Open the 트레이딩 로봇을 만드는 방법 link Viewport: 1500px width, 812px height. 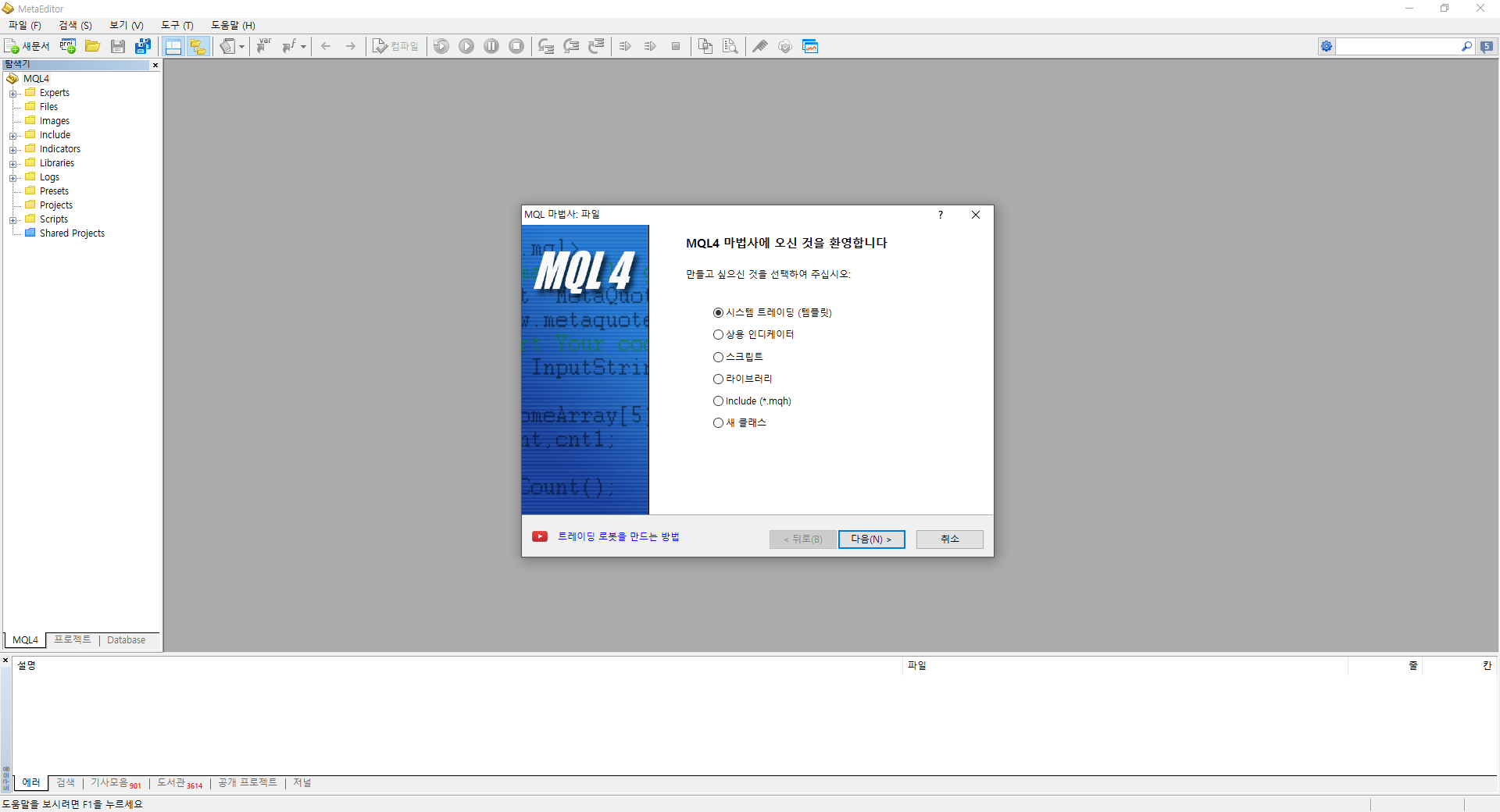[x=618, y=536]
